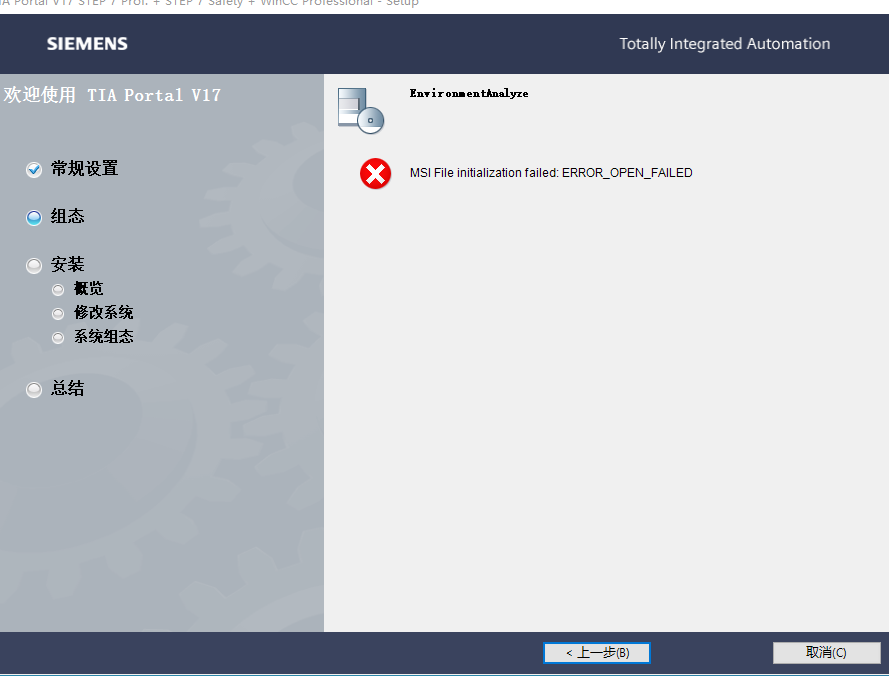
Task: Click the 修改系统 sub-step bullet
Action: click(x=58, y=314)
